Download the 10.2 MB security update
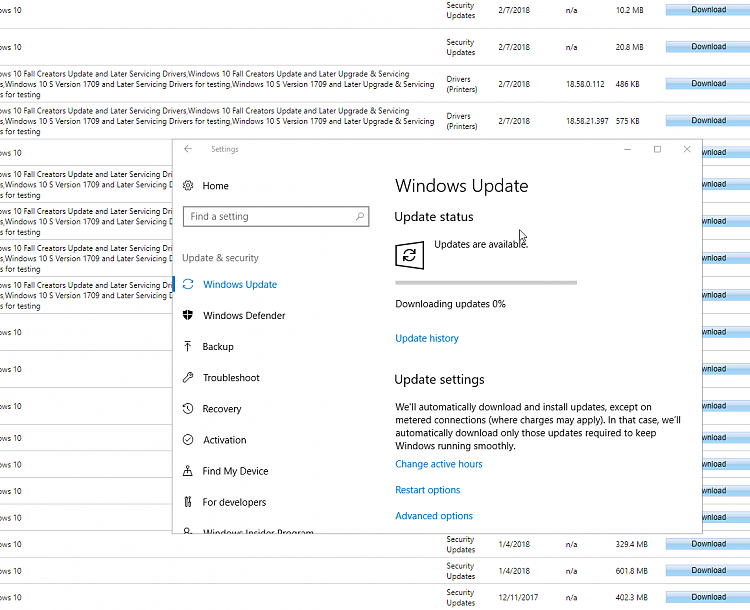The image size is (750, 610). pos(708,10)
